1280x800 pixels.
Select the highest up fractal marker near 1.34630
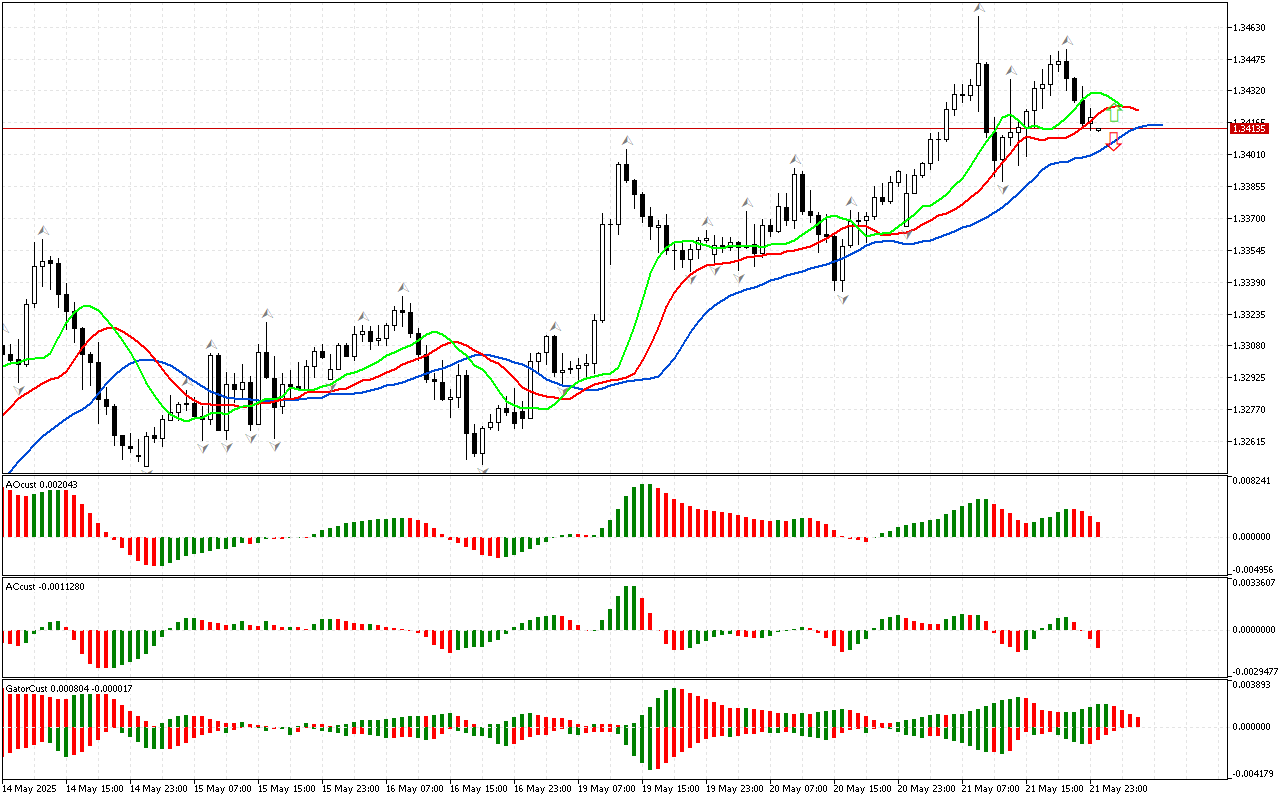pyautogui.click(x=980, y=8)
